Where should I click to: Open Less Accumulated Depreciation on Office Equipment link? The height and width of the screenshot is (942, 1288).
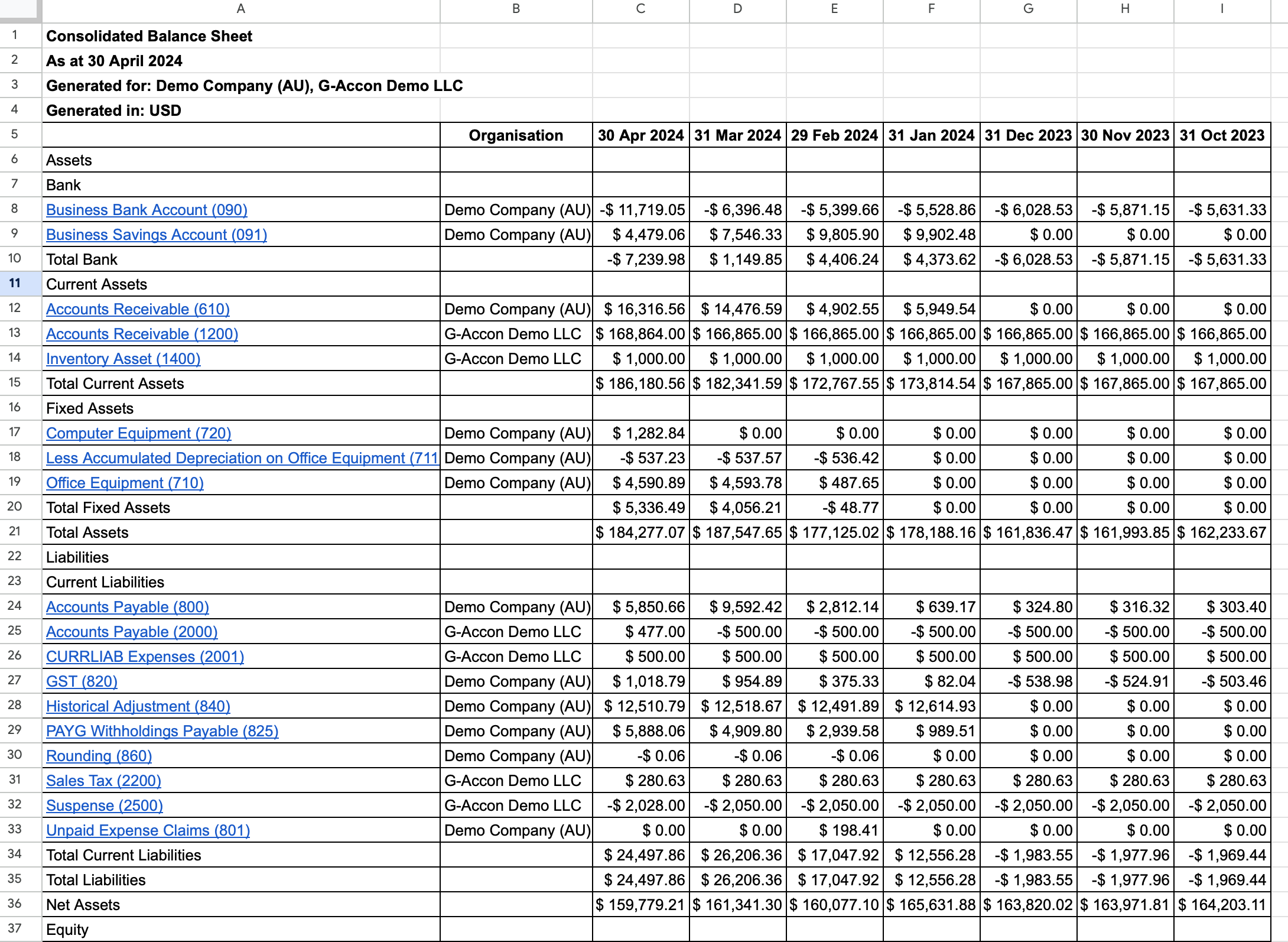242,458
